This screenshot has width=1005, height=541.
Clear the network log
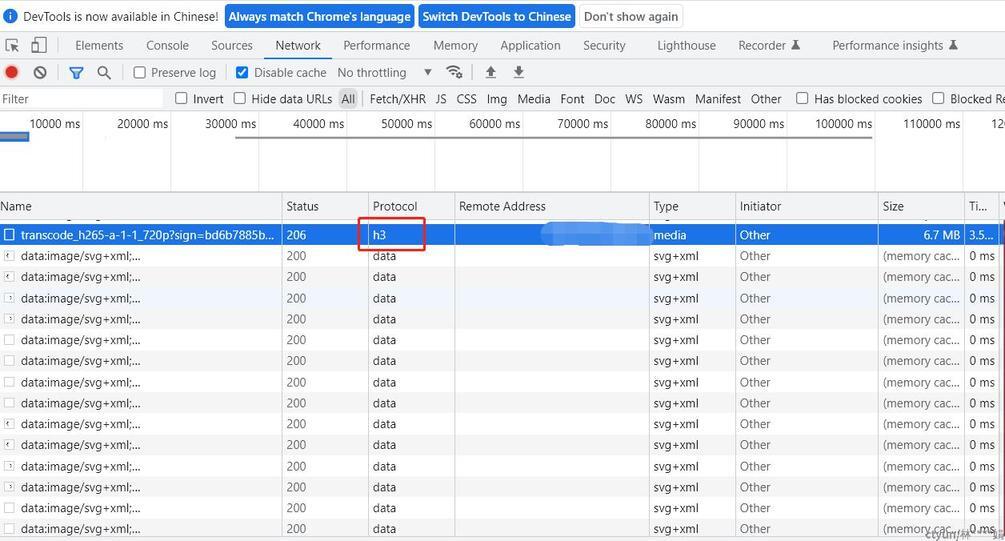pos(40,72)
